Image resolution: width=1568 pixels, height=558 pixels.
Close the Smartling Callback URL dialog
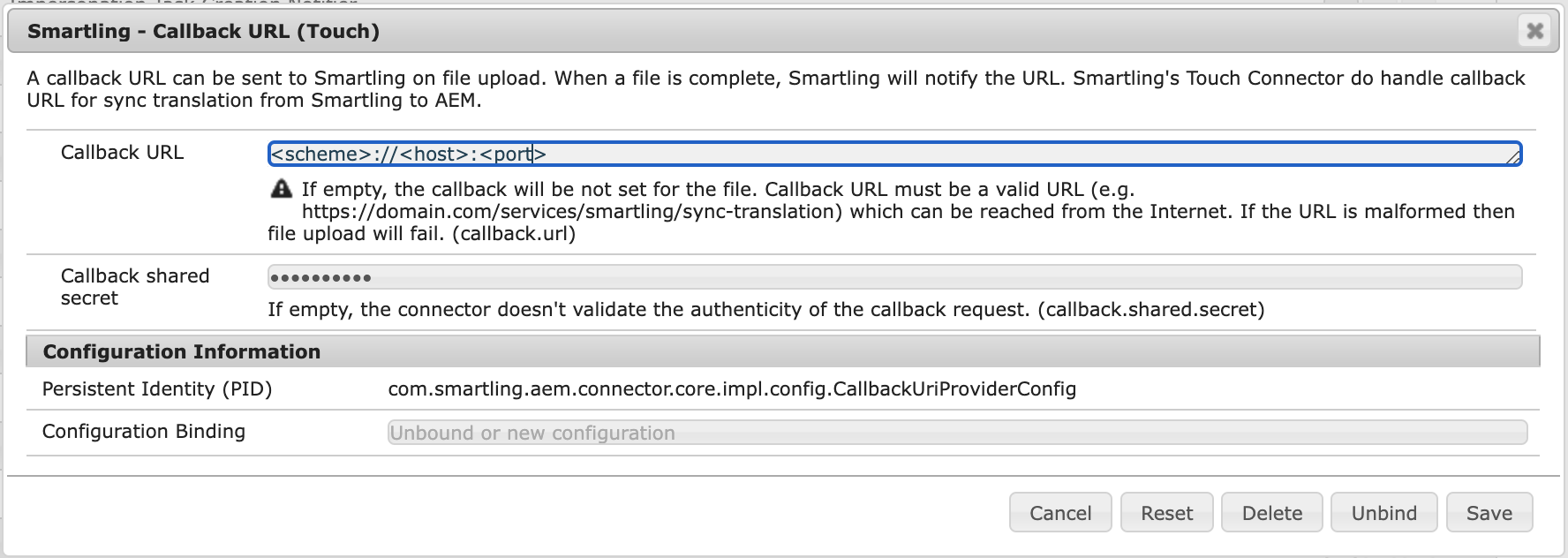coord(1535,31)
